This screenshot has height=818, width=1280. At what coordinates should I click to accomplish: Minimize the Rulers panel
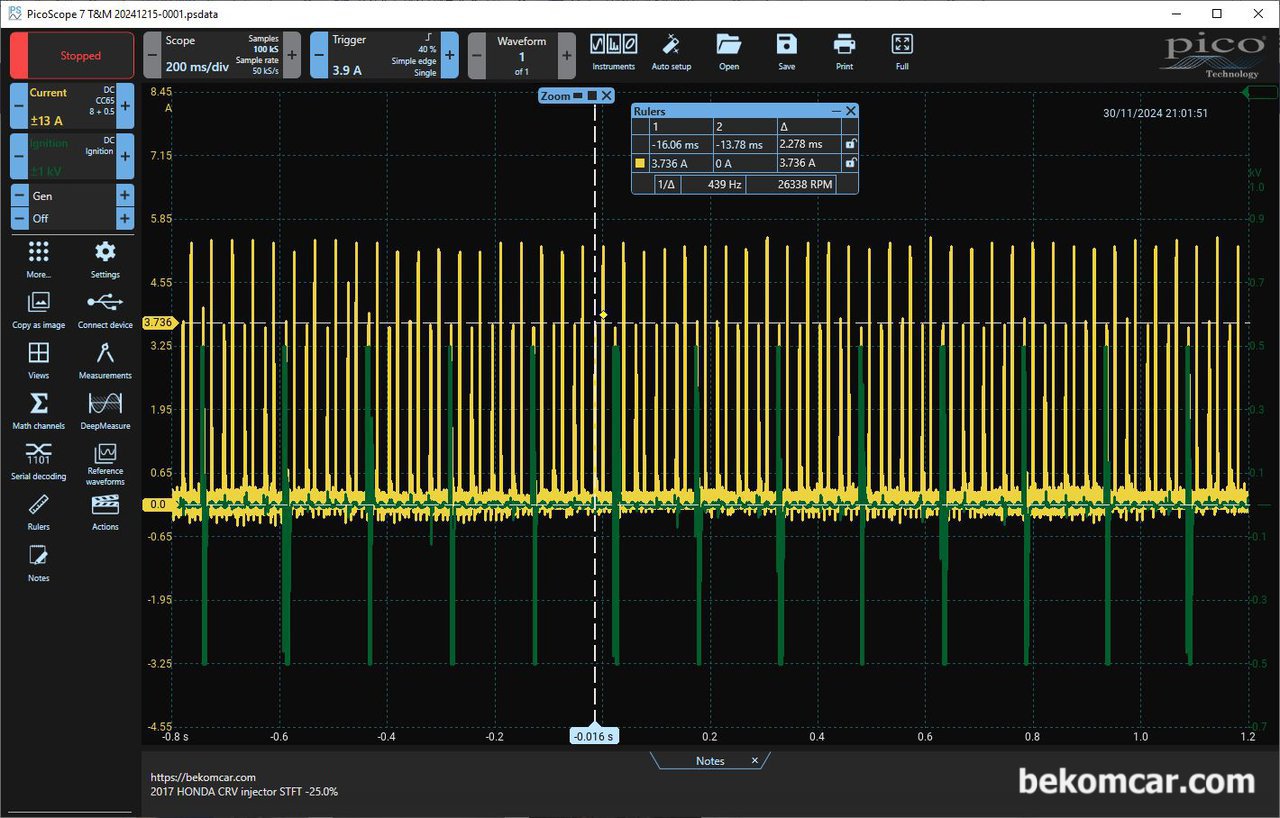[x=837, y=111]
